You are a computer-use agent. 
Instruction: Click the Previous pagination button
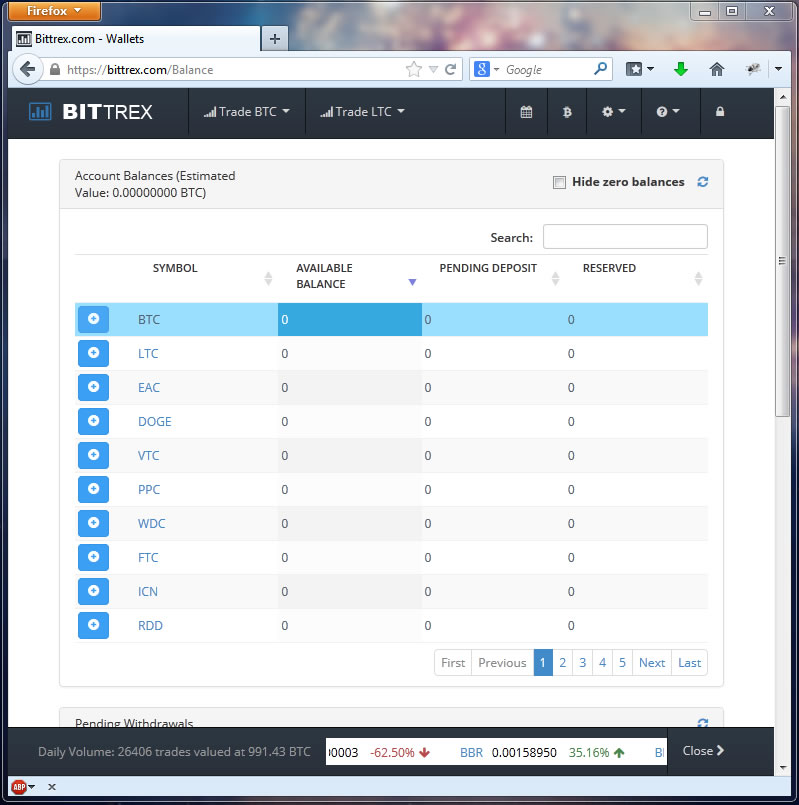tap(502, 662)
